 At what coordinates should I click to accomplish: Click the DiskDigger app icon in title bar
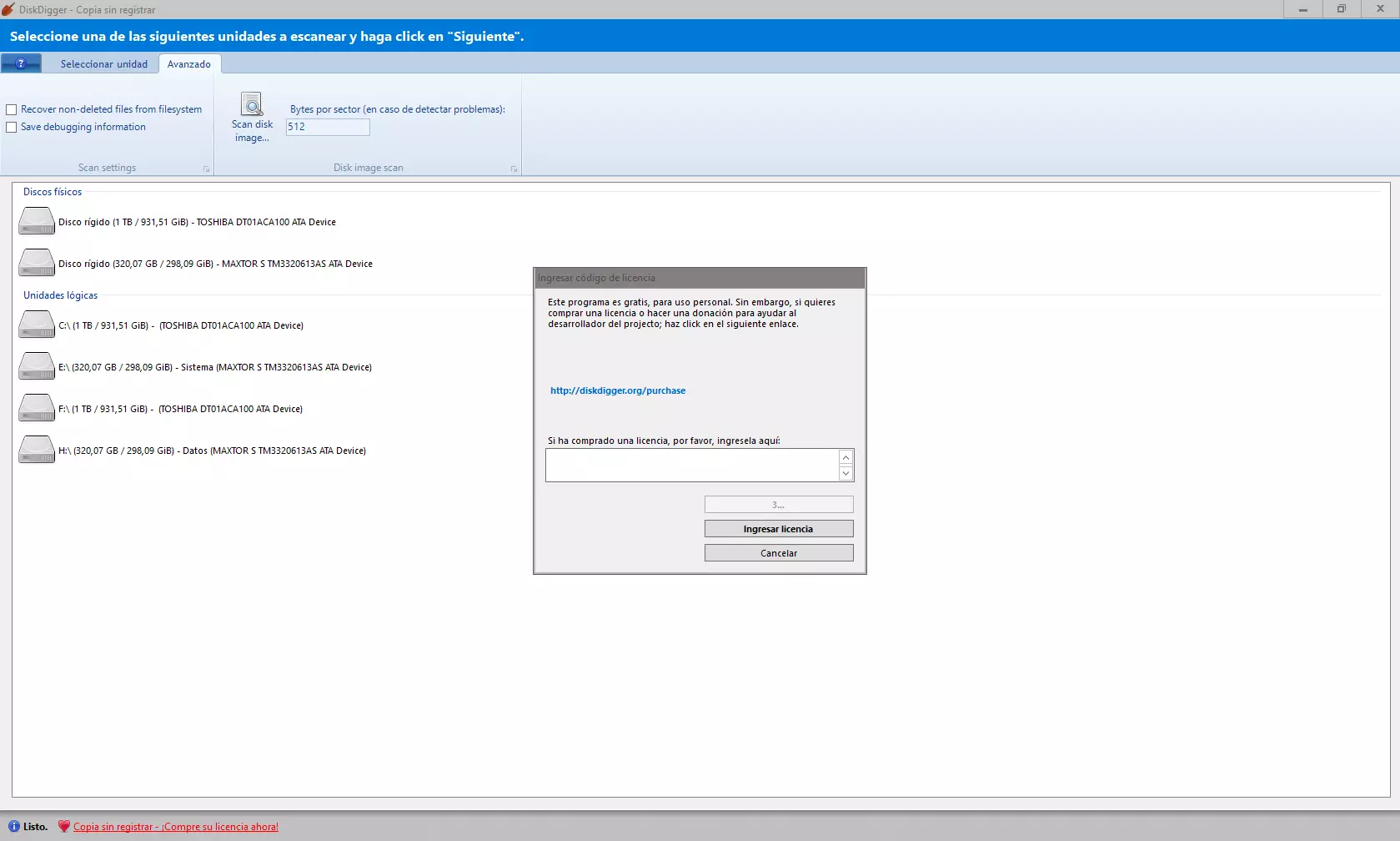[8, 9]
